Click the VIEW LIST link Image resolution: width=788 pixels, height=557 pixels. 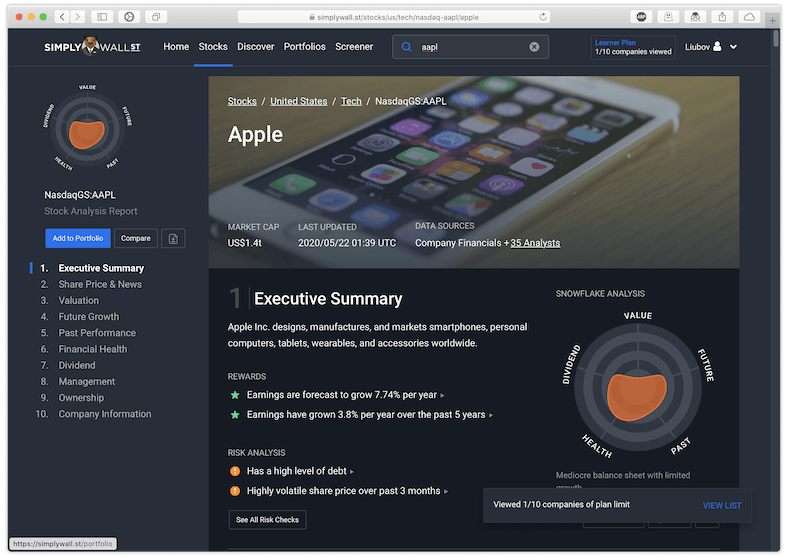722,505
